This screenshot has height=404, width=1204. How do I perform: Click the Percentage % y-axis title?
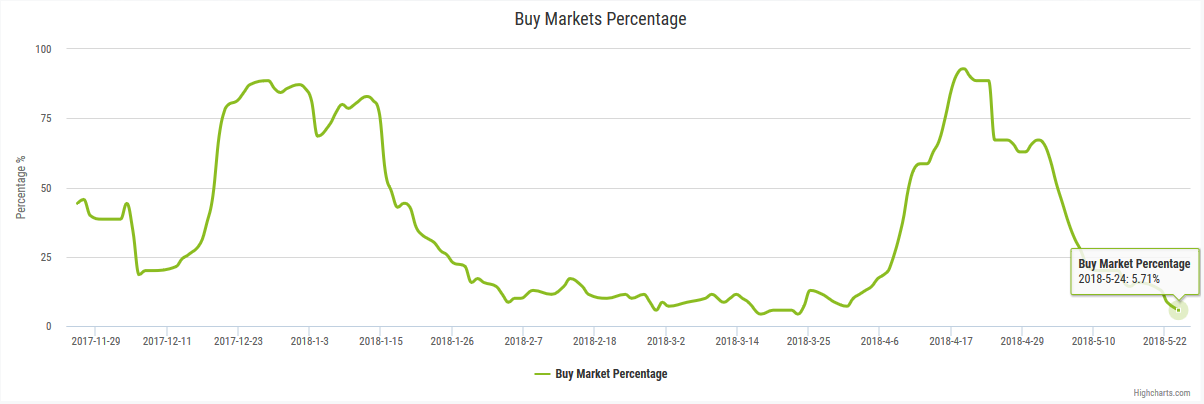[20, 188]
